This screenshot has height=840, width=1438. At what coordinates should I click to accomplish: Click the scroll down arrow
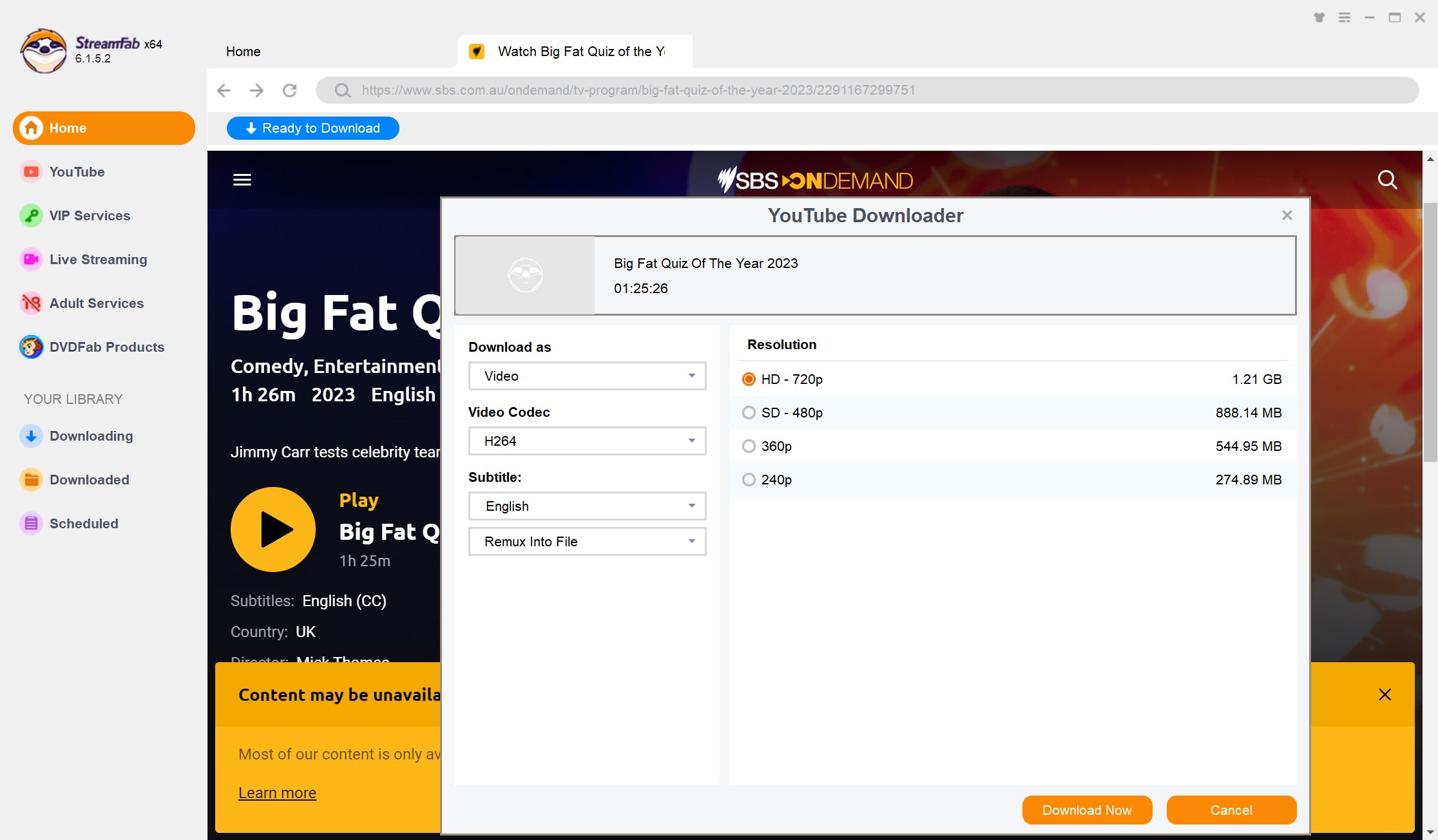tap(1430, 832)
